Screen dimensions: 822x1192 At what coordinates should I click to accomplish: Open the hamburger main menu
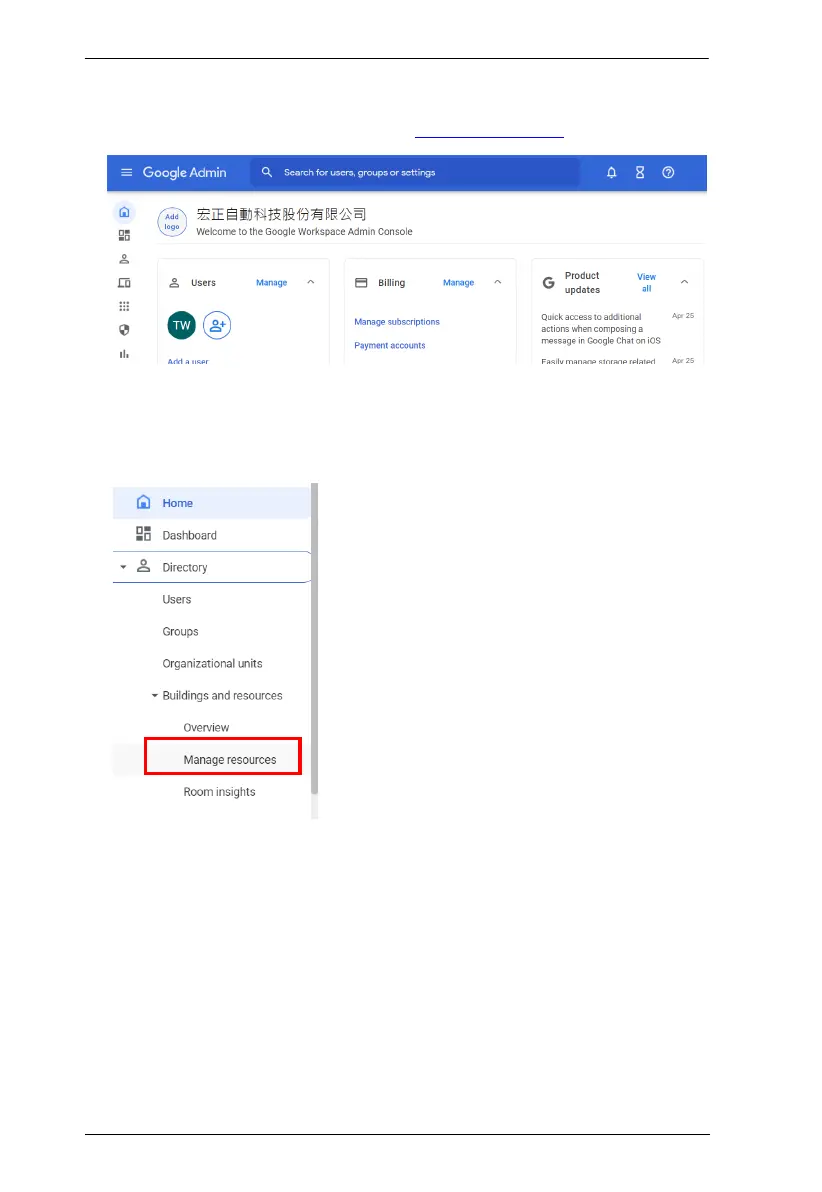(126, 173)
